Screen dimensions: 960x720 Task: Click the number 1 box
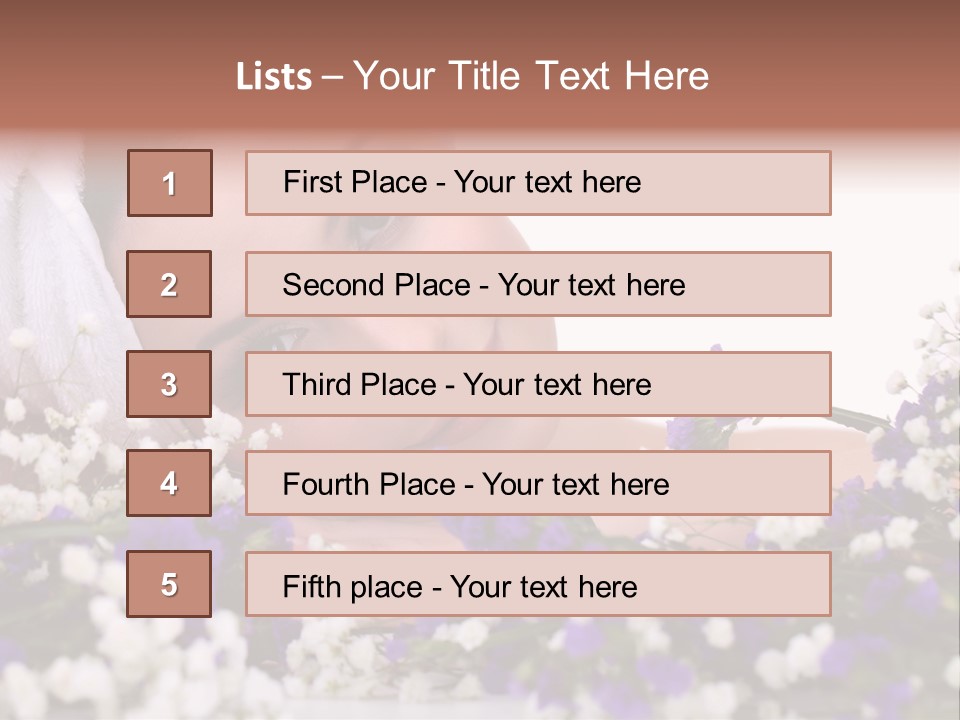point(169,183)
